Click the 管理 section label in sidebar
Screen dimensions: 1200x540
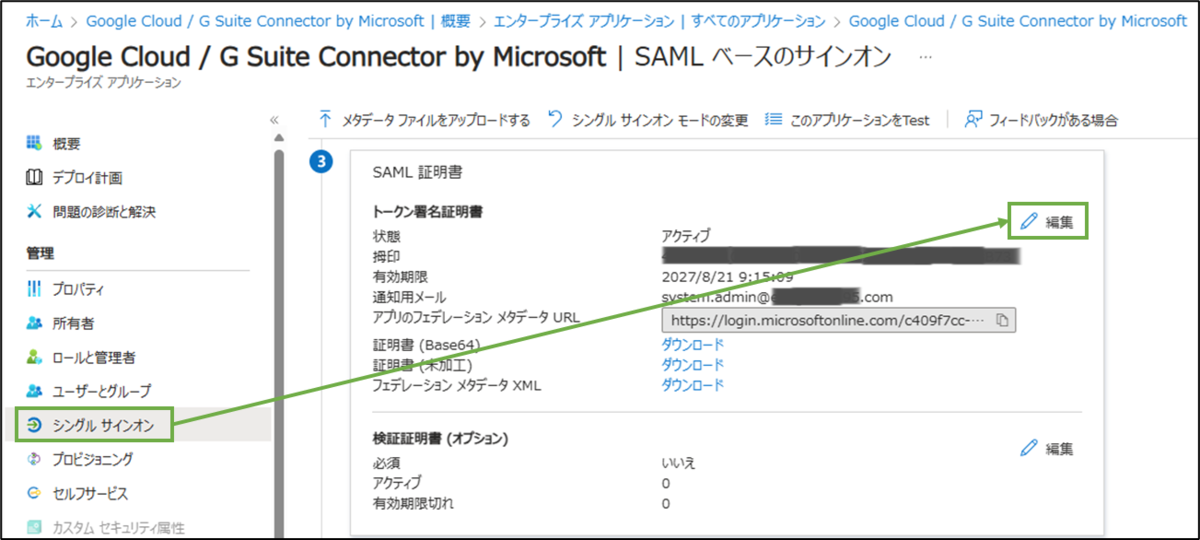pyautogui.click(x=40, y=254)
